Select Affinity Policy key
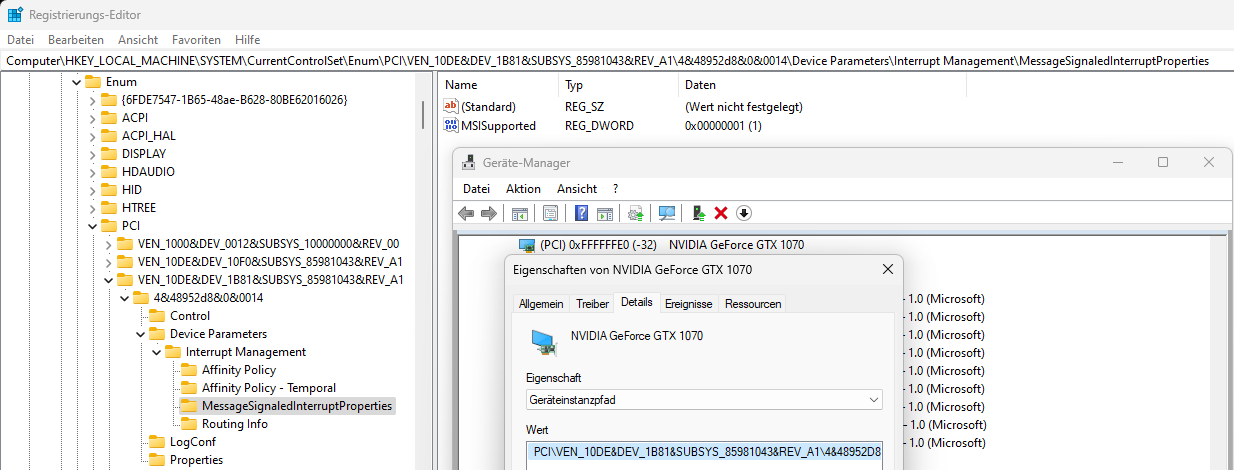This screenshot has width=1234, height=470. [x=238, y=369]
